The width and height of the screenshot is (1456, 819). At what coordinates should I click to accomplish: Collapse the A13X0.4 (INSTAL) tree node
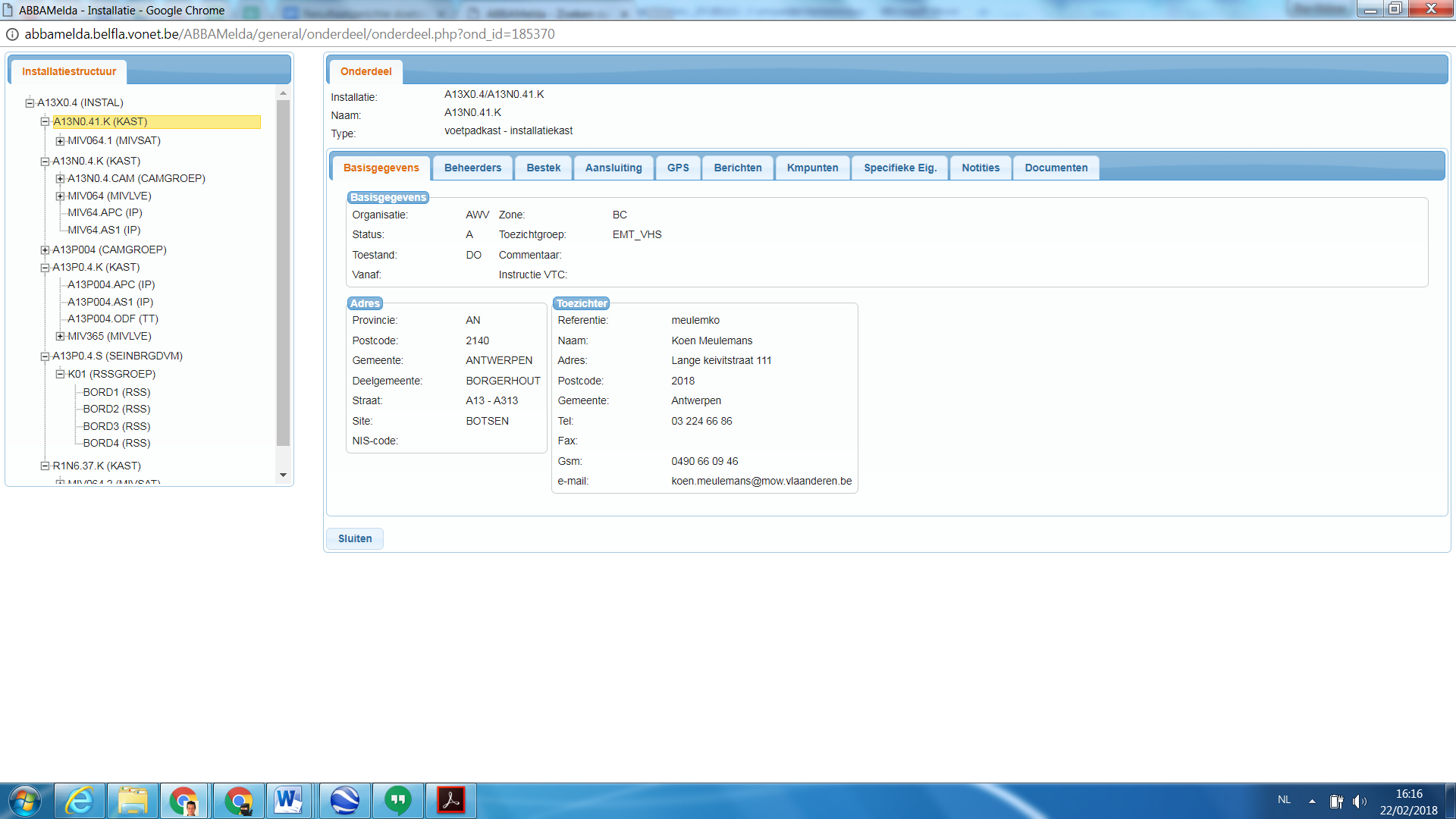(x=30, y=103)
